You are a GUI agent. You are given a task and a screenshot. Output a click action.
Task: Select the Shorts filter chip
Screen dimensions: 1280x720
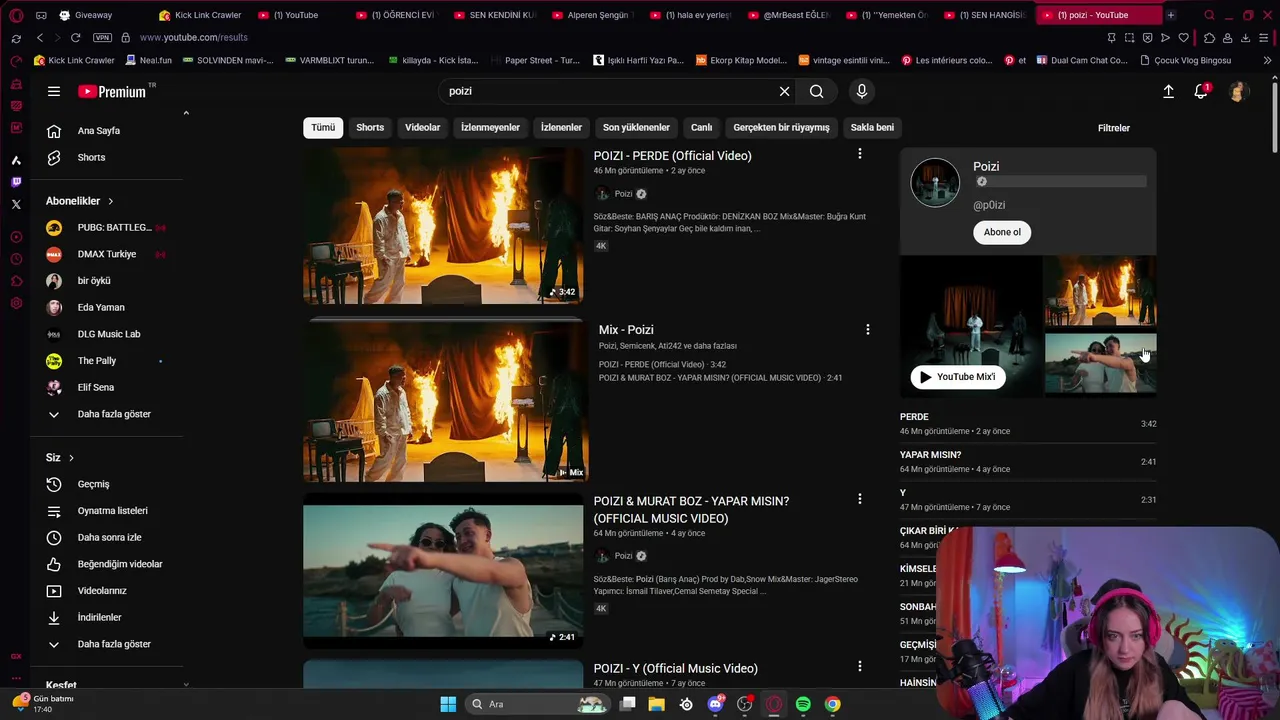[370, 127]
